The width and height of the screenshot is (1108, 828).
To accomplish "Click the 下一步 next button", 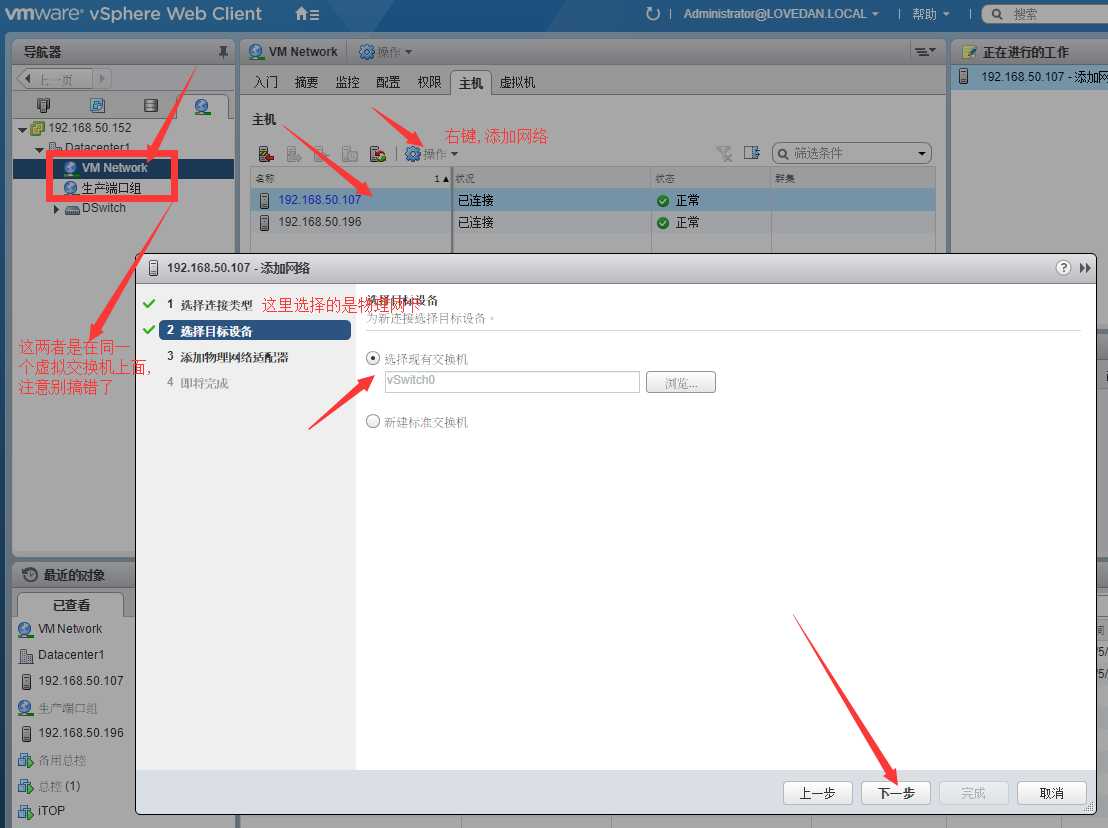I will point(895,793).
